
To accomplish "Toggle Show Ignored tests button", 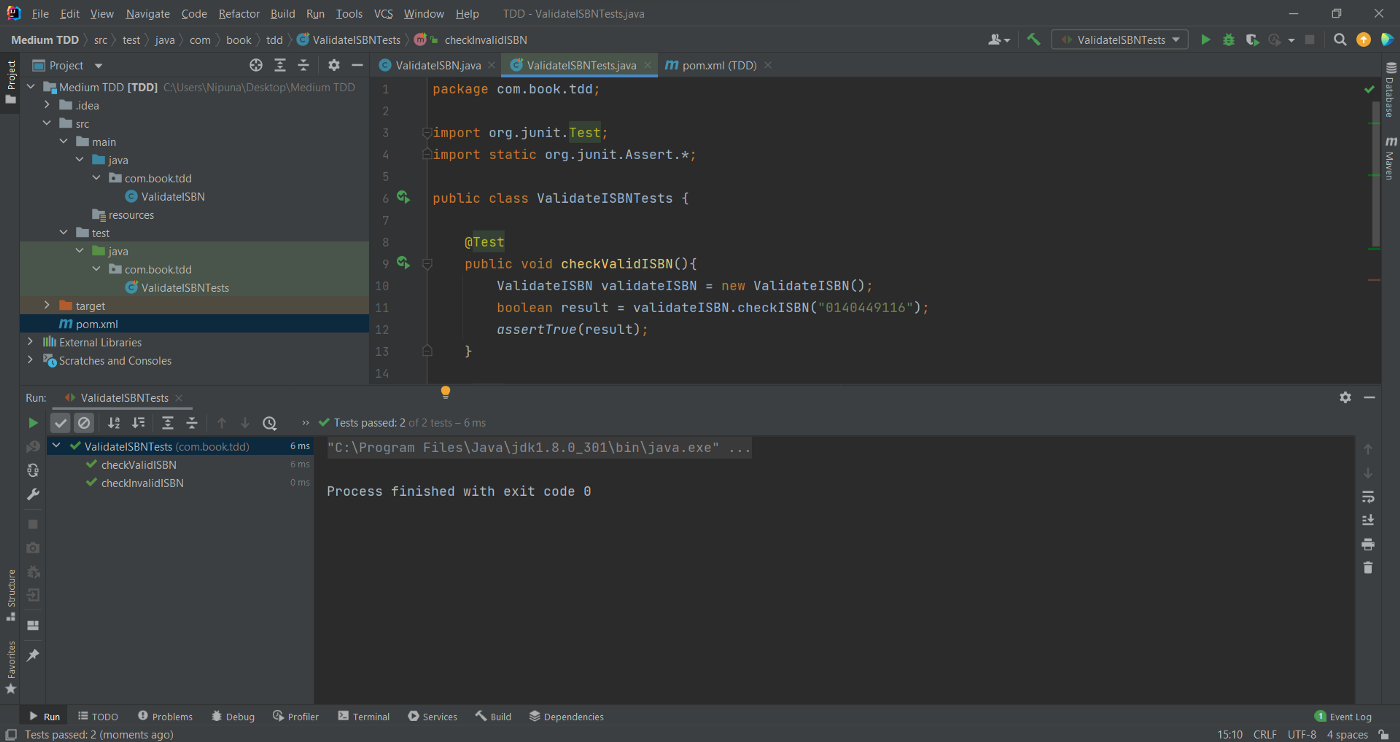I will pyautogui.click(x=84, y=423).
